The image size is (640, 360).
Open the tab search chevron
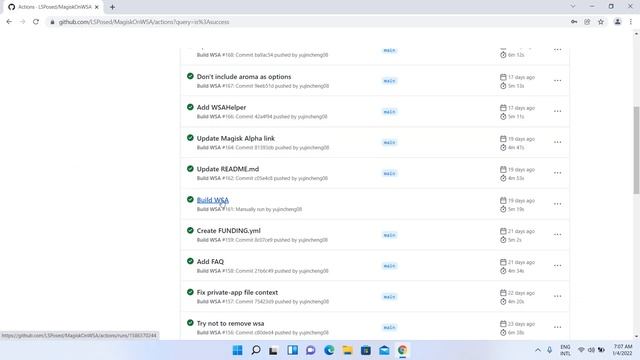573,6
